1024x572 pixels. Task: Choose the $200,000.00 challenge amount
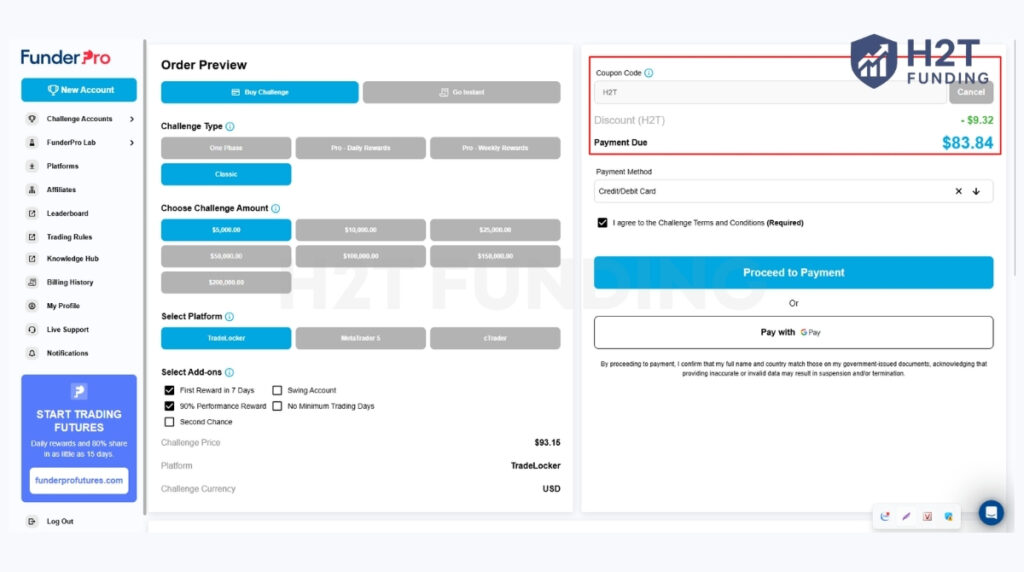coord(226,282)
